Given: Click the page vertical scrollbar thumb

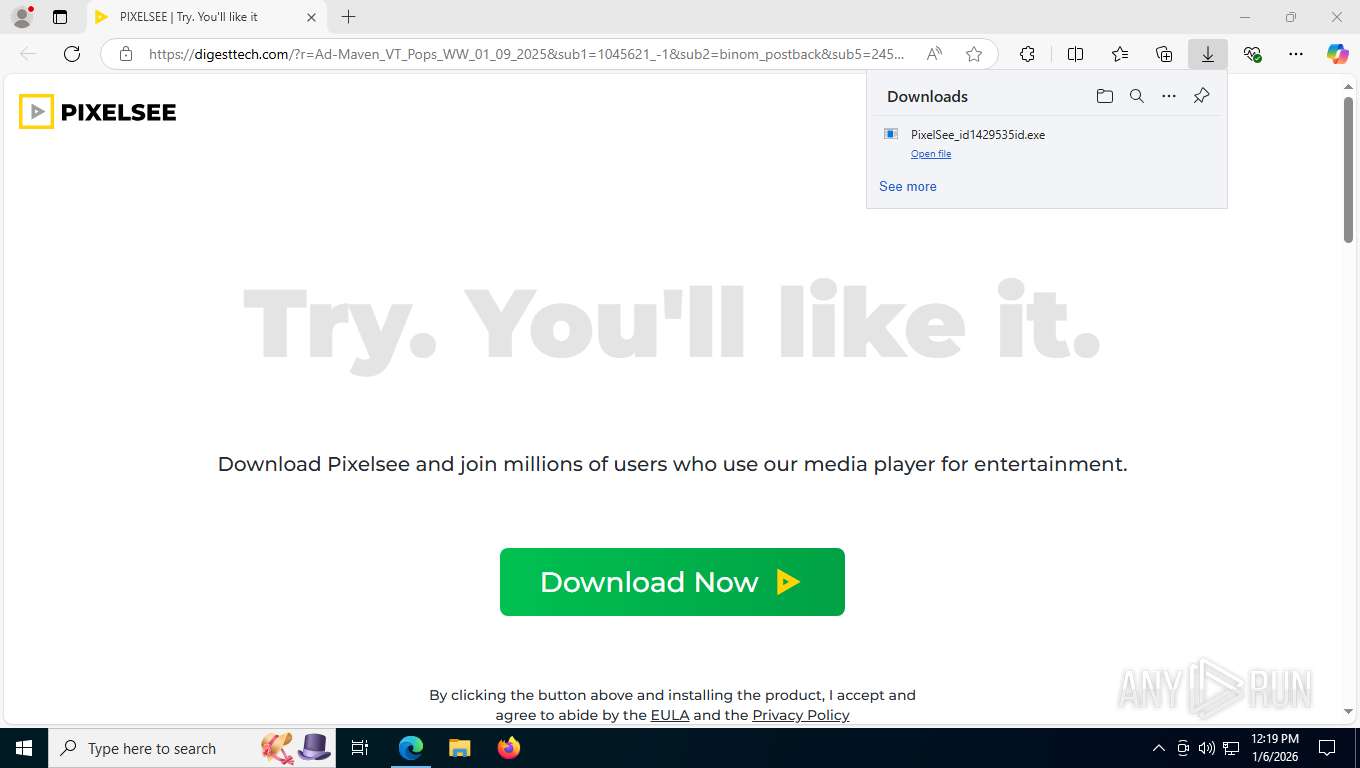Looking at the screenshot, I should [1348, 171].
